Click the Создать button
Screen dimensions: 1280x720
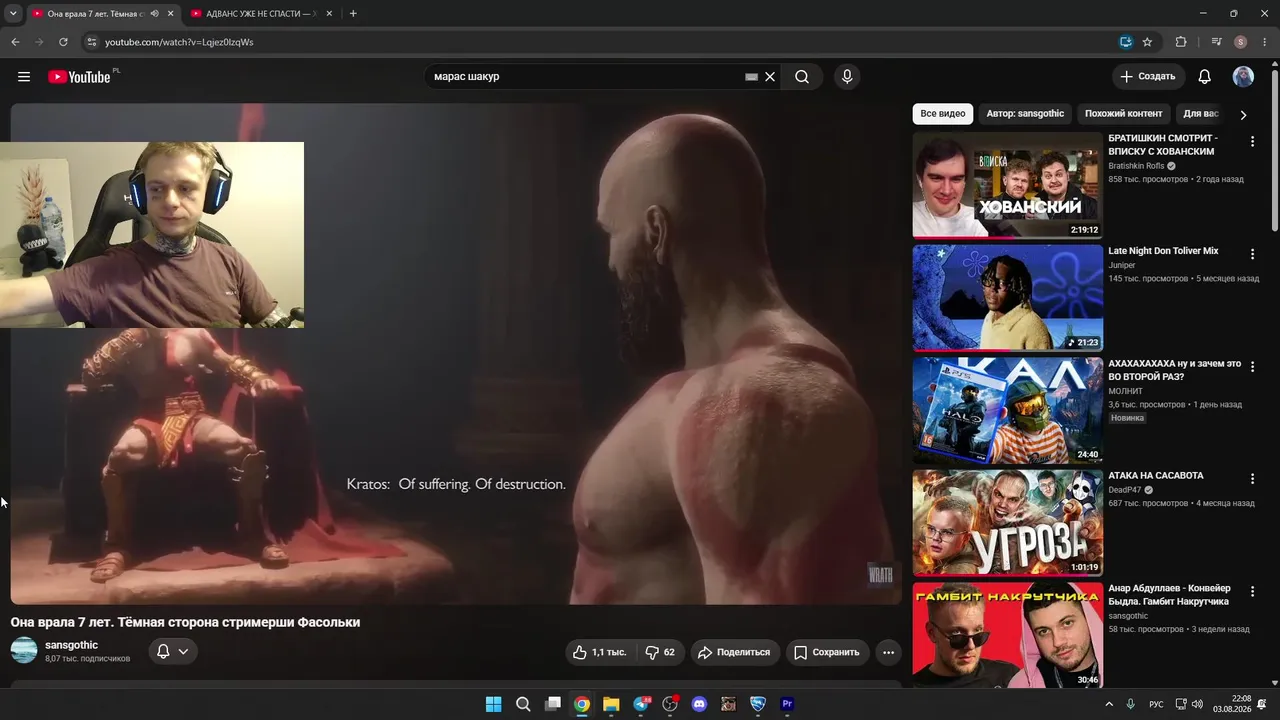coord(1148,77)
